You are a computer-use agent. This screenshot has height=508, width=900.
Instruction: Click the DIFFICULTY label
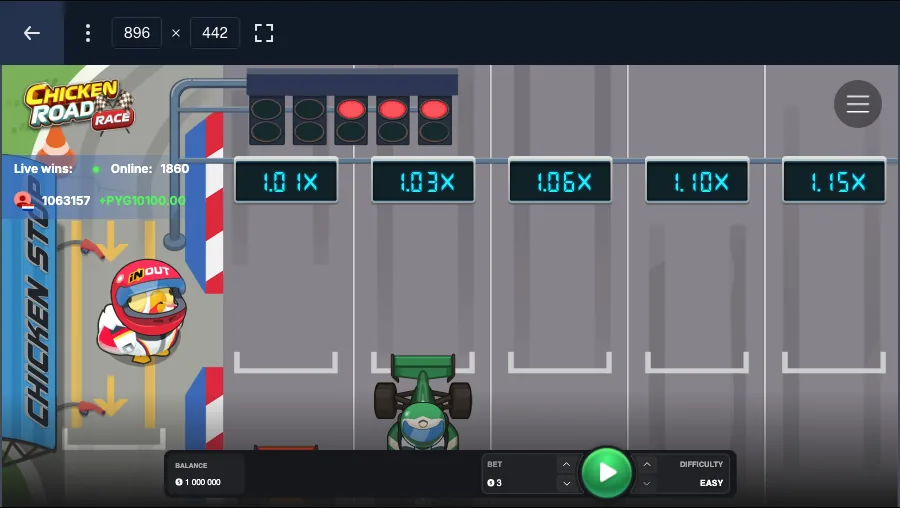click(701, 464)
